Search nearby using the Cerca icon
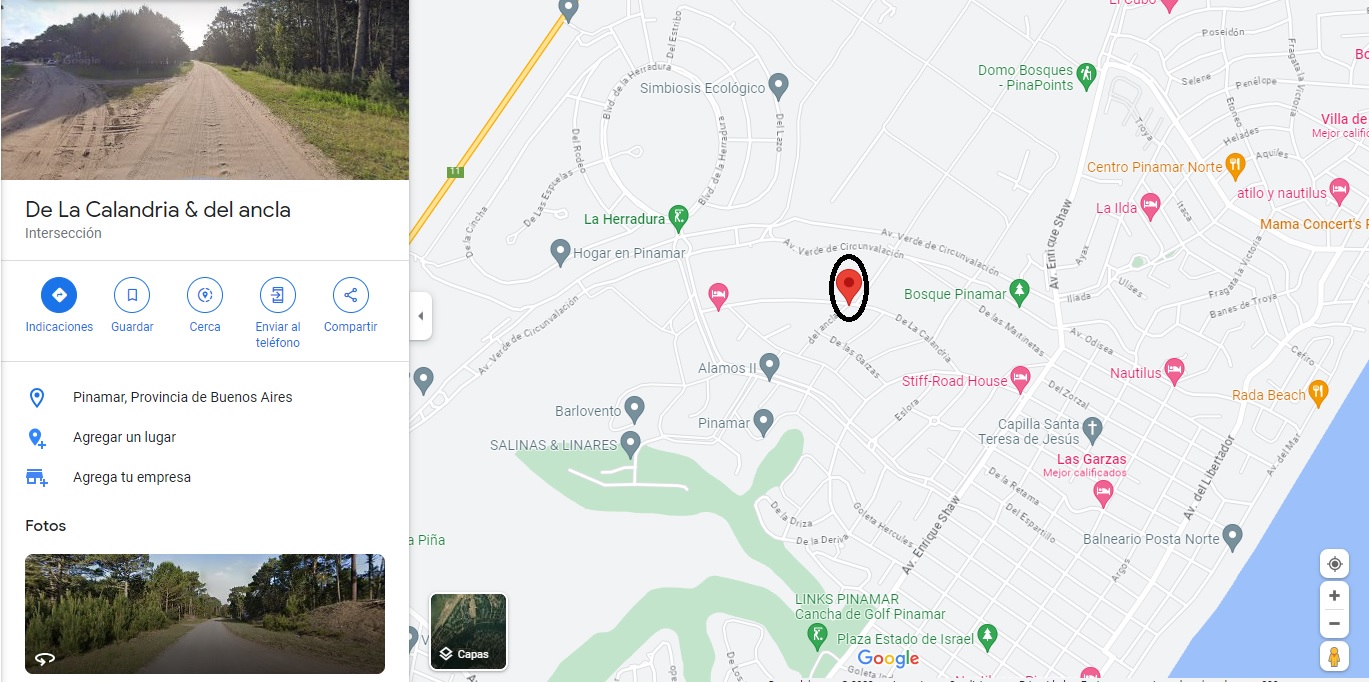 click(205, 295)
